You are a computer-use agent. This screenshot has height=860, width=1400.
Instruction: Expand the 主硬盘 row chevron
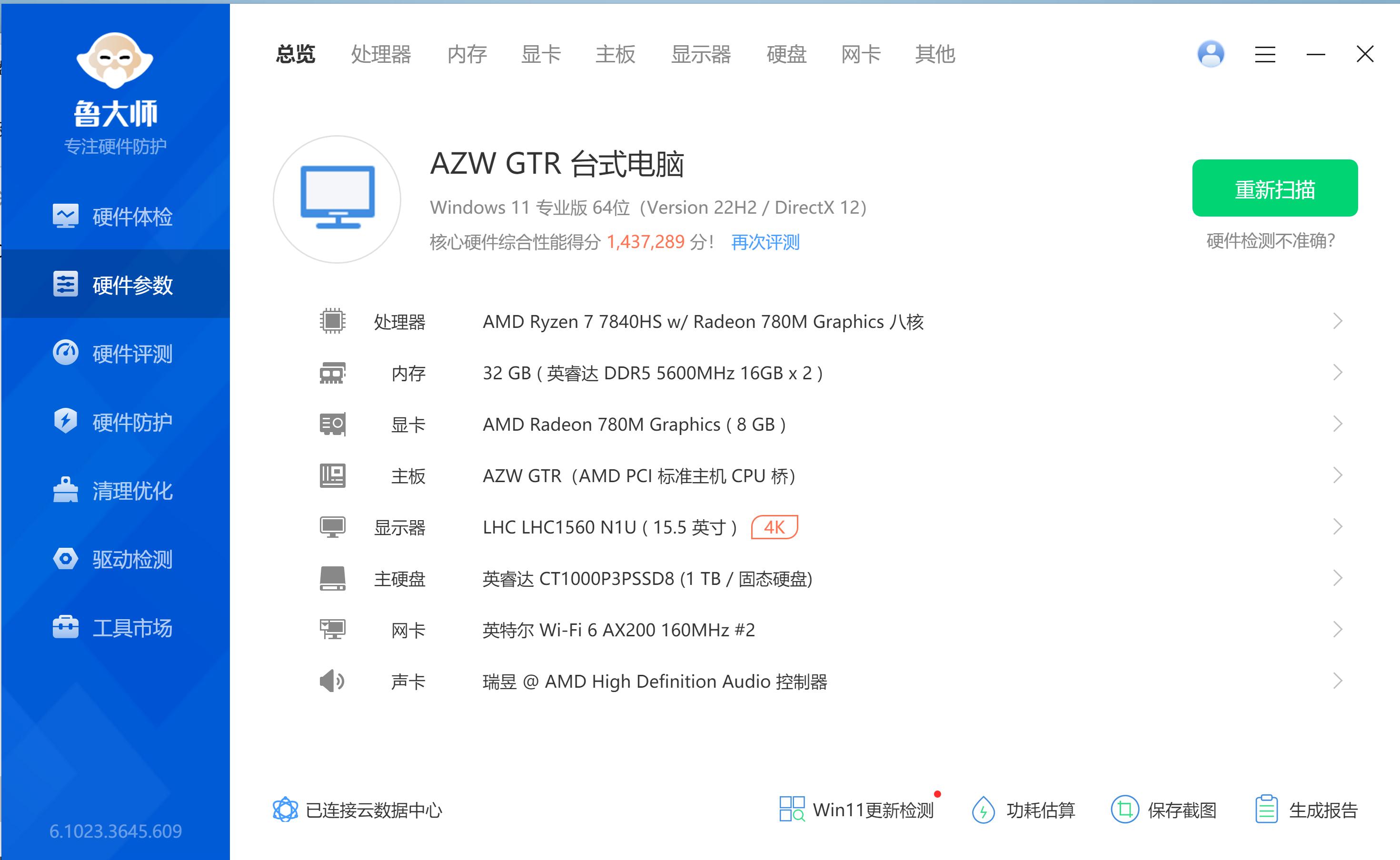pos(1338,578)
